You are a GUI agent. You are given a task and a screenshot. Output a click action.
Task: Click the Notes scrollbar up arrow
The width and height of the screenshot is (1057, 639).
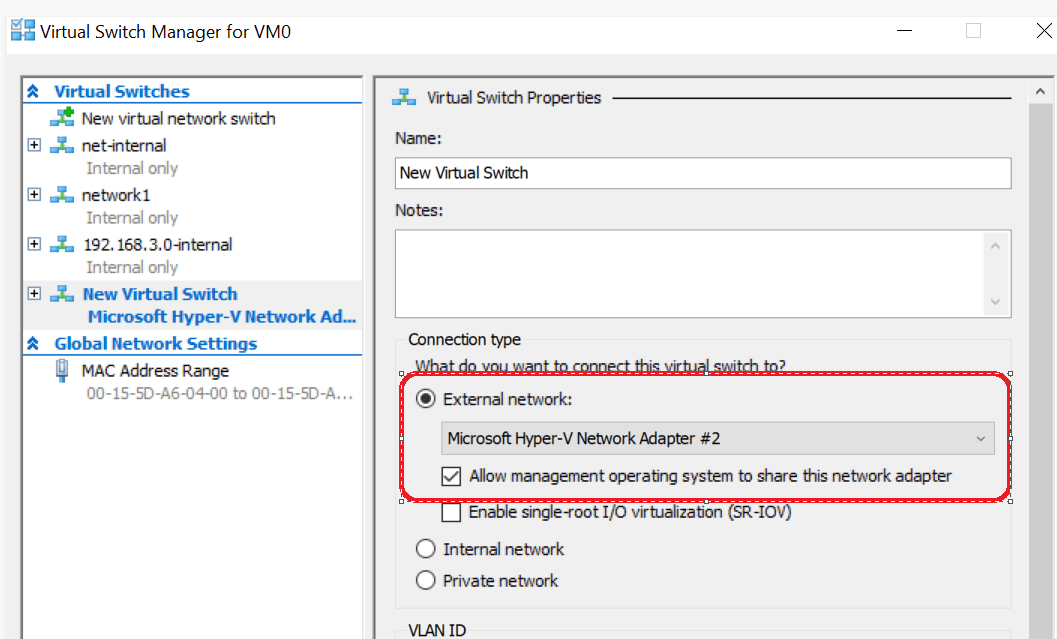[996, 246]
